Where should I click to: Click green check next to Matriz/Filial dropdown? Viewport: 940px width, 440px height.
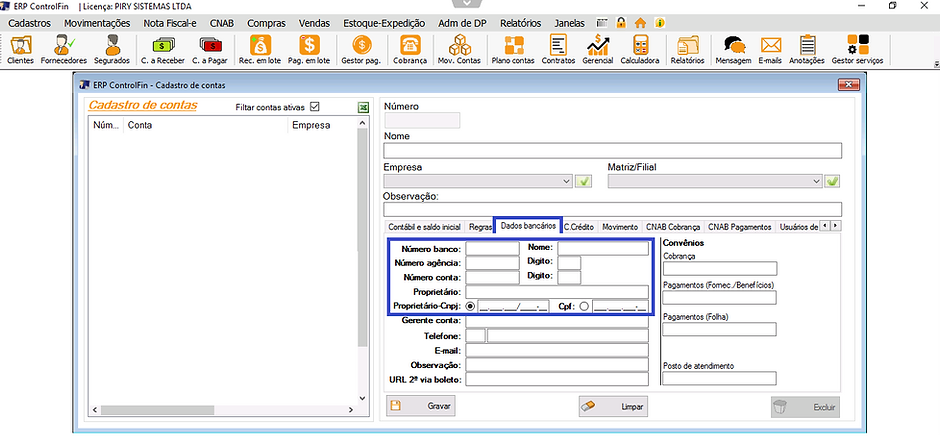(832, 181)
